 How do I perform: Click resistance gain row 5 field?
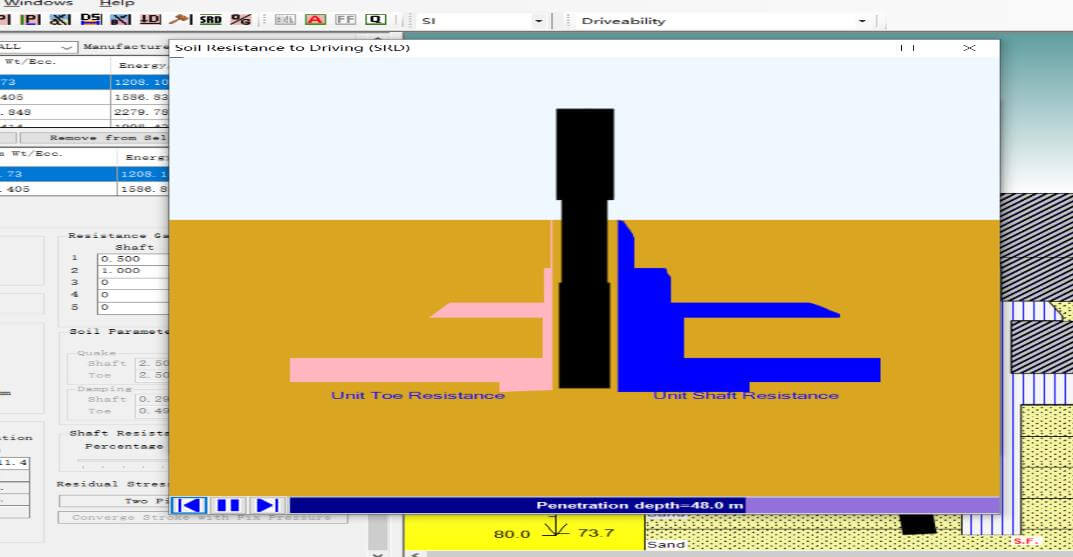pos(133,307)
